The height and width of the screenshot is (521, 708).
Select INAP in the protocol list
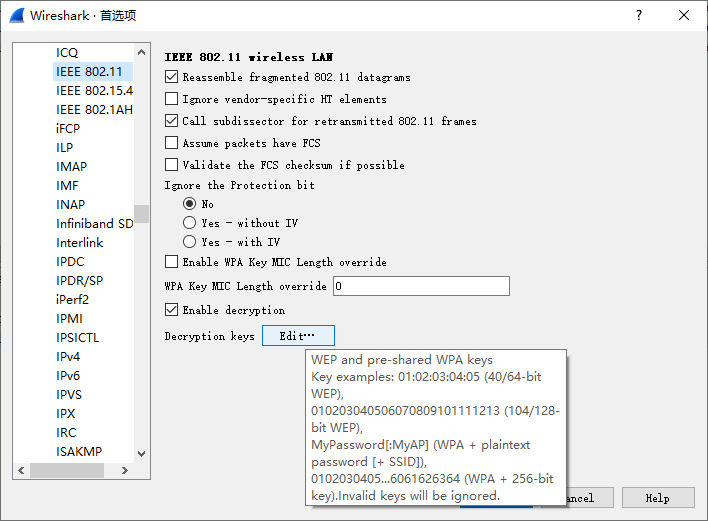70,205
